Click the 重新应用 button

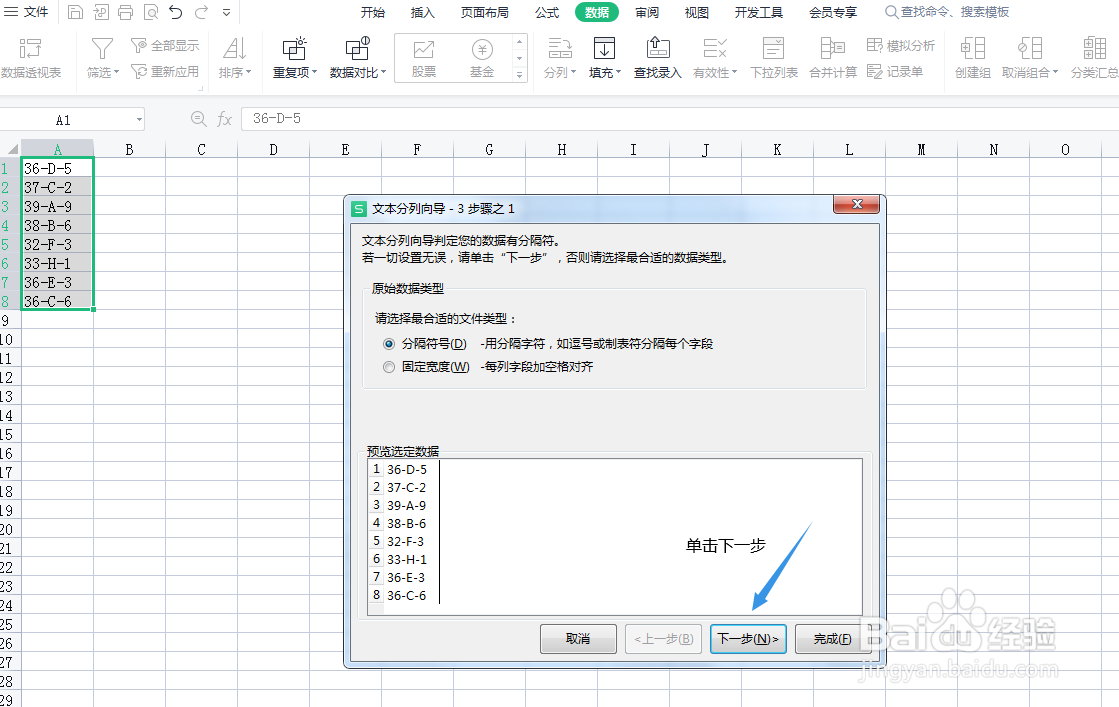click(165, 71)
